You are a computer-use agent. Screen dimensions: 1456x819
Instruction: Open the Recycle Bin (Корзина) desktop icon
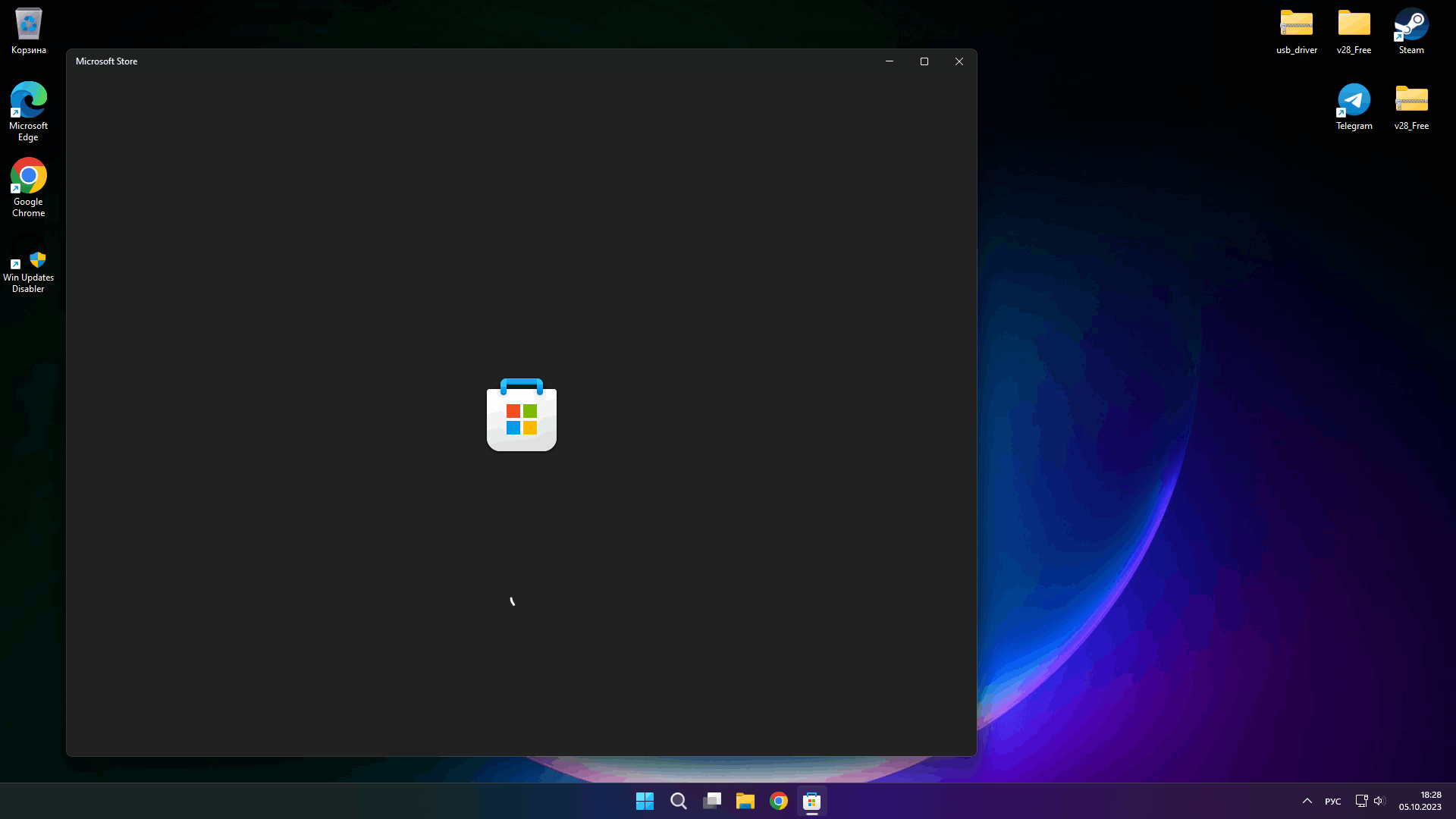[x=29, y=30]
